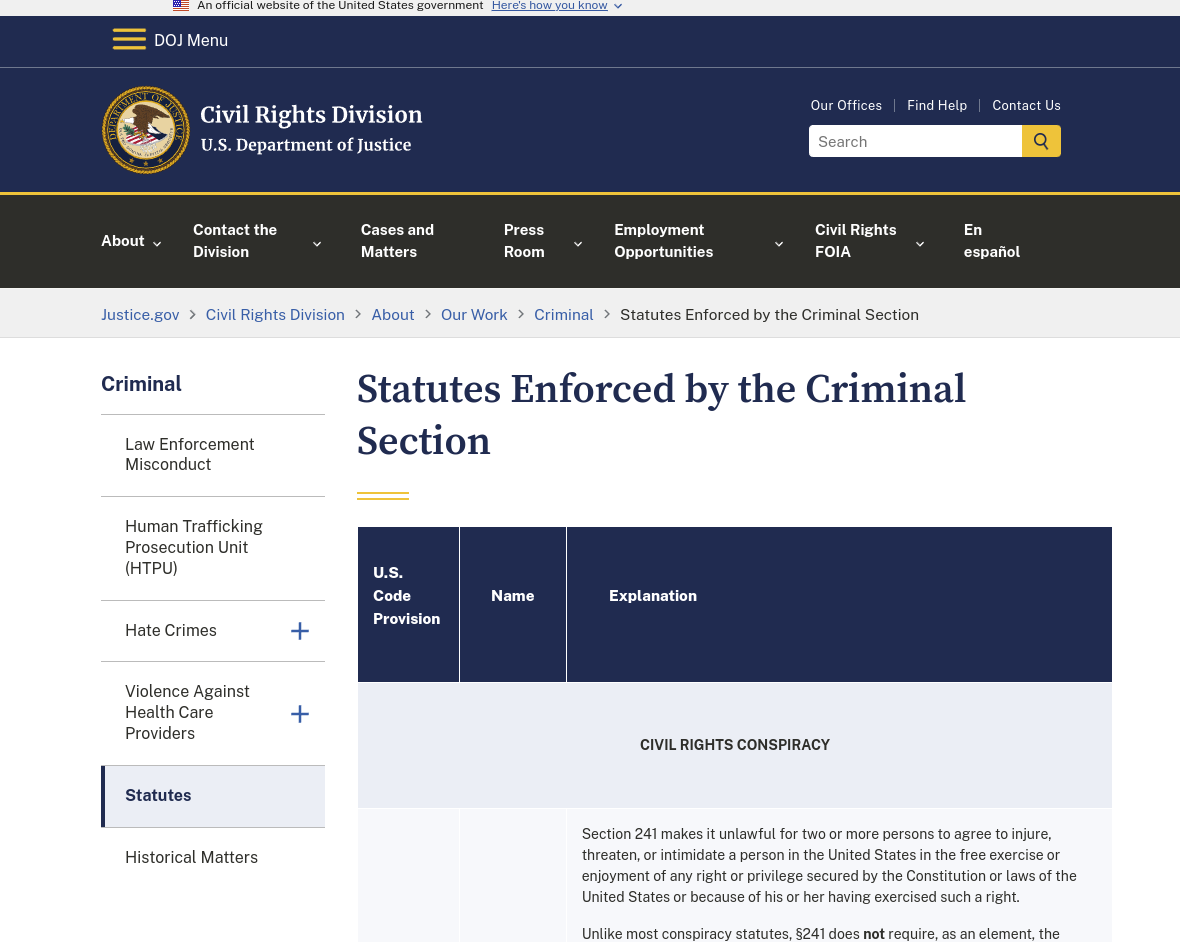Viewport: 1180px width, 942px height.
Task: Click 'An official website of the United States government'
Action: pyautogui.click(x=340, y=5)
